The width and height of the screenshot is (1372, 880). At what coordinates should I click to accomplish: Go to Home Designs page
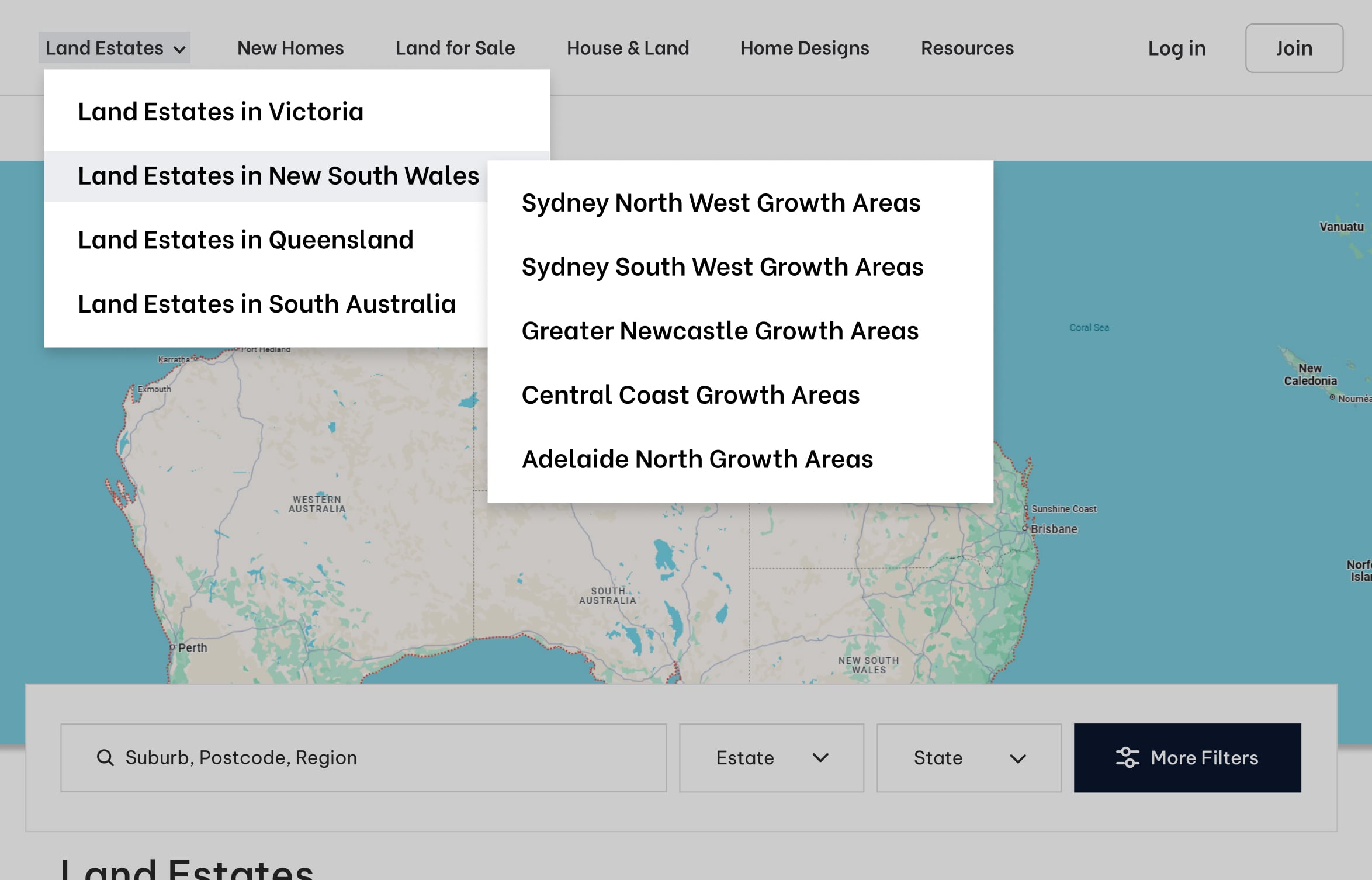[804, 48]
